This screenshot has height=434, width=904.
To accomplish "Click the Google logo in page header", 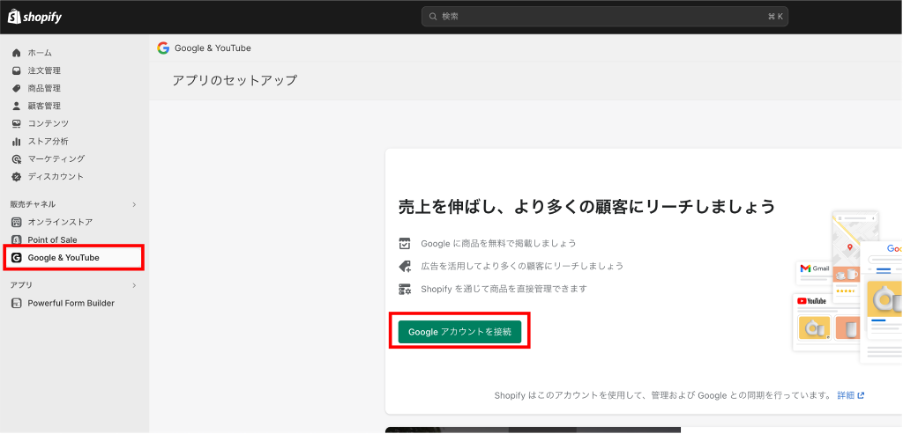I will [x=163, y=48].
